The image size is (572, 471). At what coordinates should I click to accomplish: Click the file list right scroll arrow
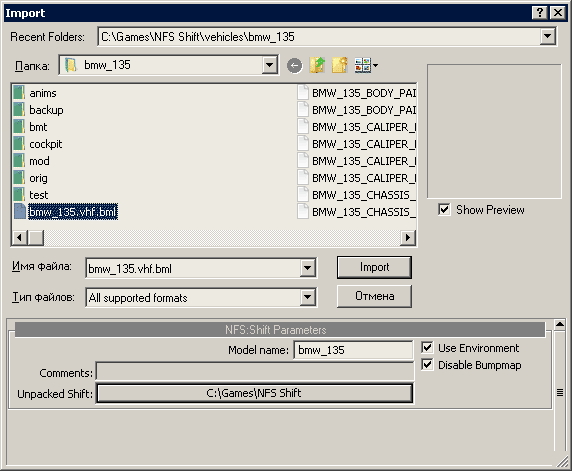point(408,238)
